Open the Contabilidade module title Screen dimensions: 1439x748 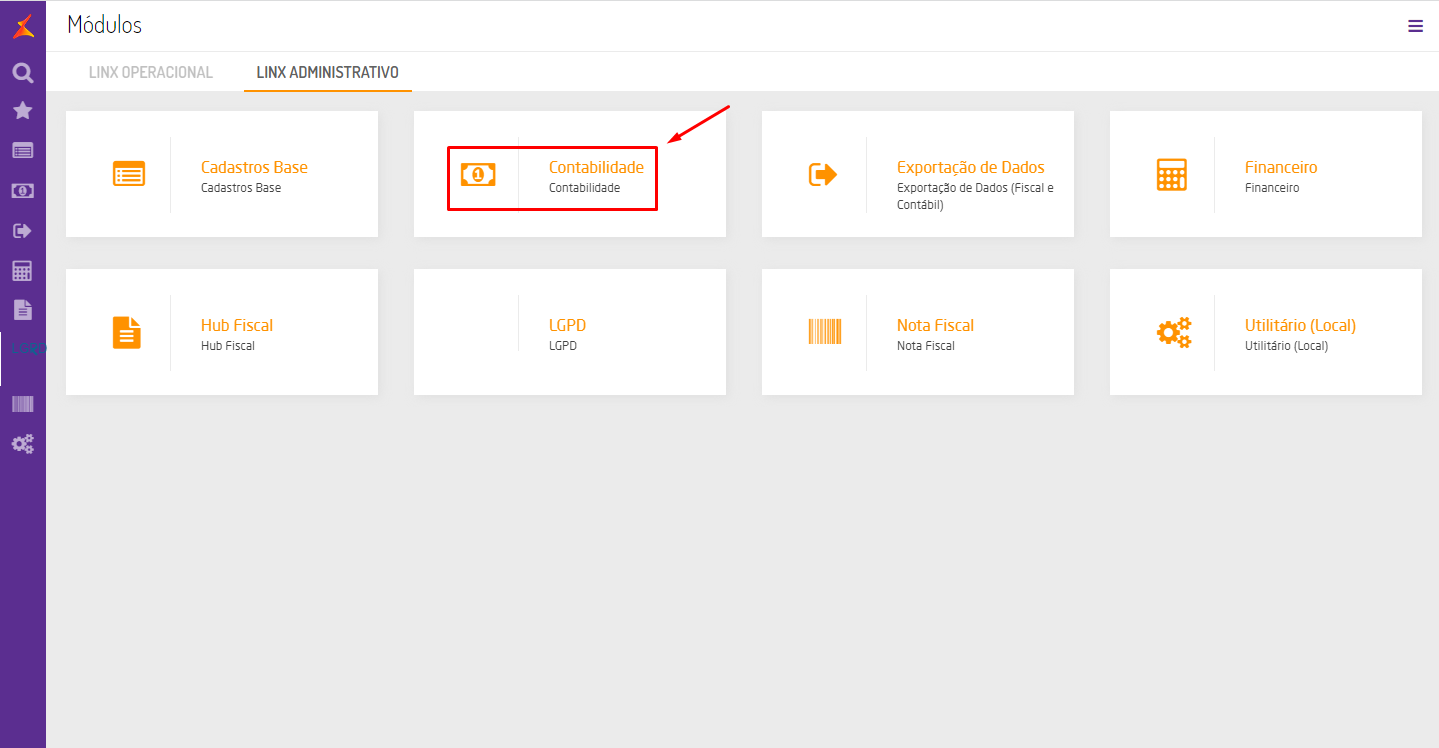pos(596,167)
